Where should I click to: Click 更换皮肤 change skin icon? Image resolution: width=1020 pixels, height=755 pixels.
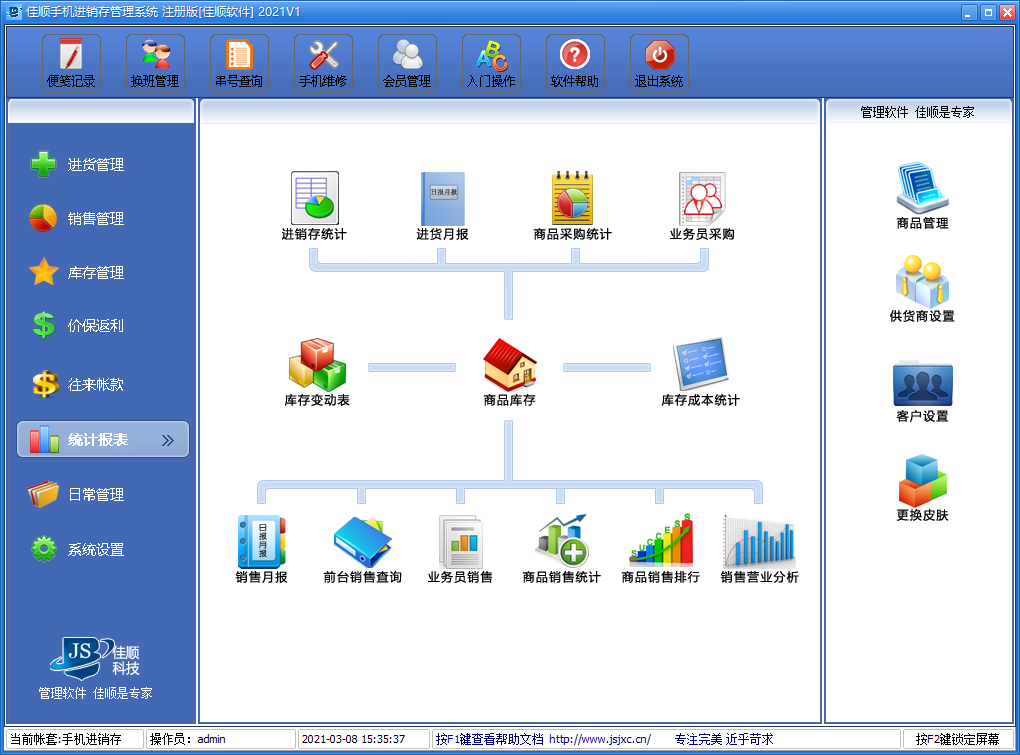[x=922, y=488]
